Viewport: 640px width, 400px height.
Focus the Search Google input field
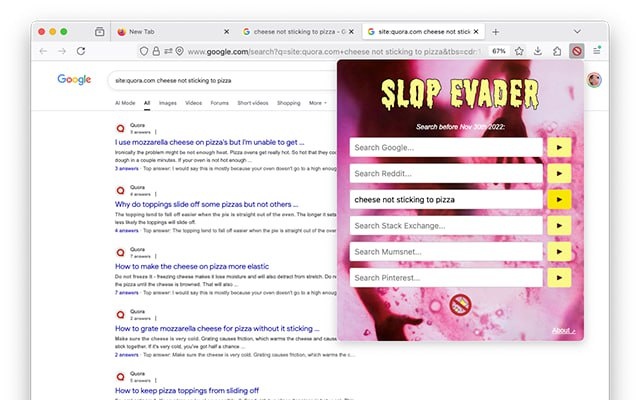click(x=446, y=147)
